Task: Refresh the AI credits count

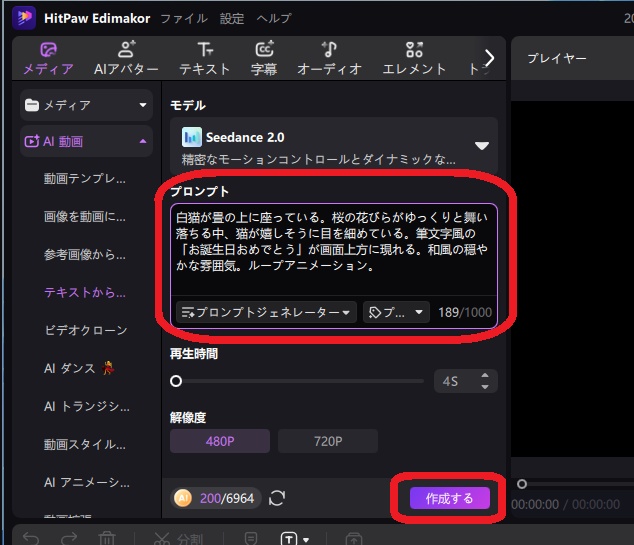Action: tap(277, 498)
